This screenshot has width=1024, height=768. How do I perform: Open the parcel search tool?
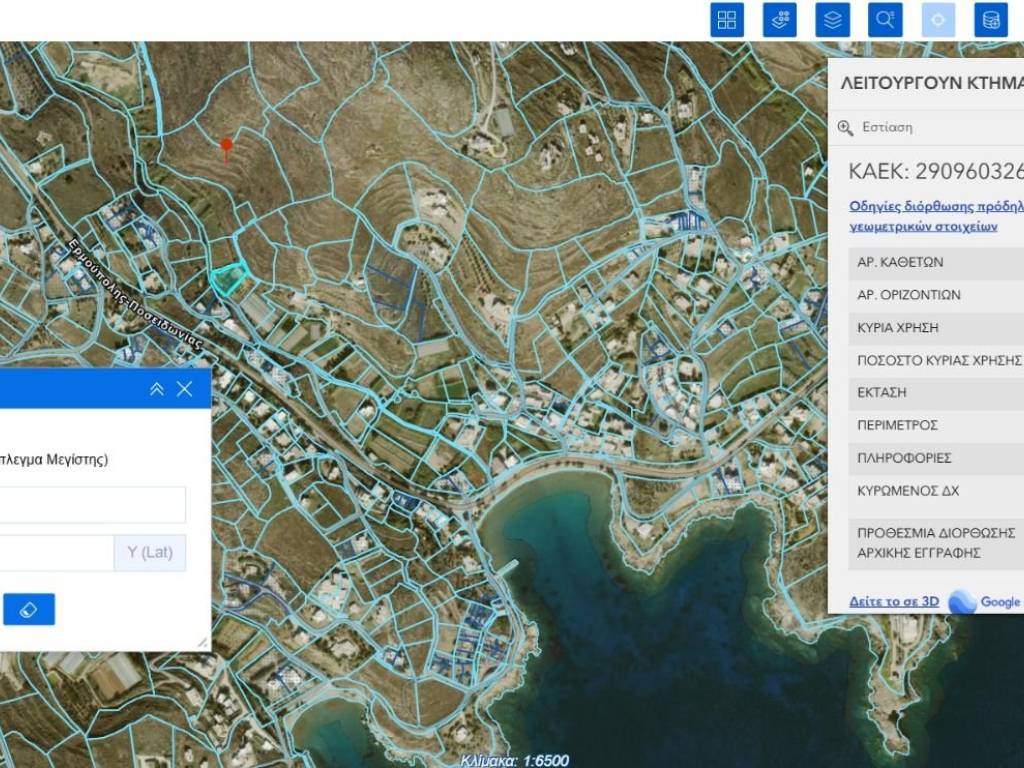click(885, 20)
